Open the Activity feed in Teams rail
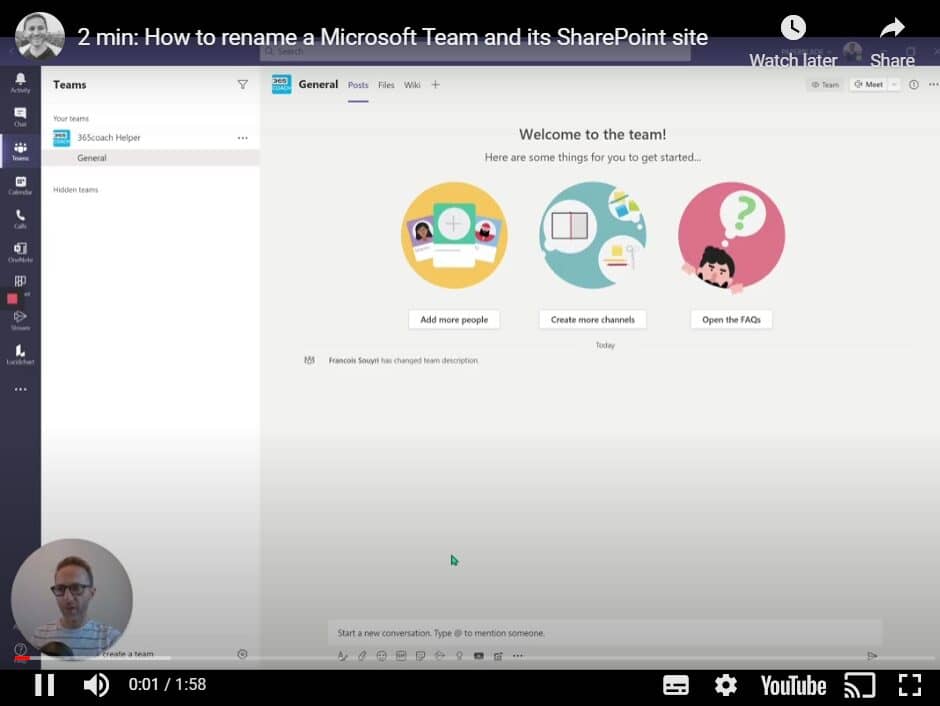Image resolution: width=940 pixels, height=706 pixels. [20, 82]
